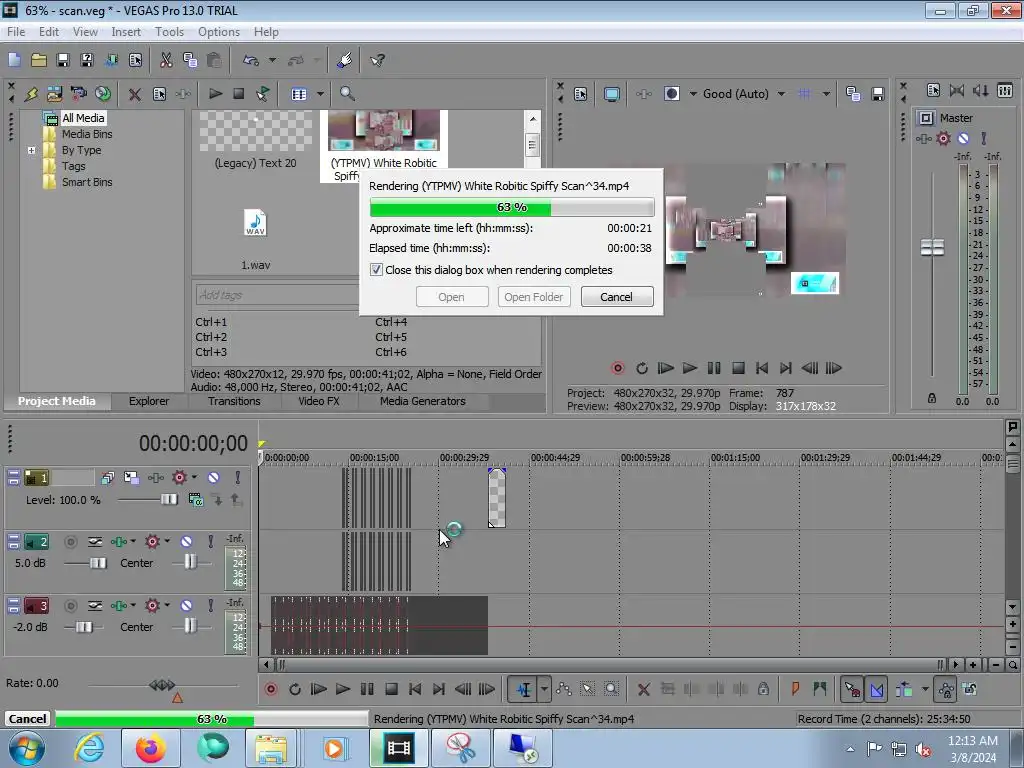This screenshot has height=768, width=1024.
Task: Toggle Arm for Record on track 3
Action: tap(71, 605)
